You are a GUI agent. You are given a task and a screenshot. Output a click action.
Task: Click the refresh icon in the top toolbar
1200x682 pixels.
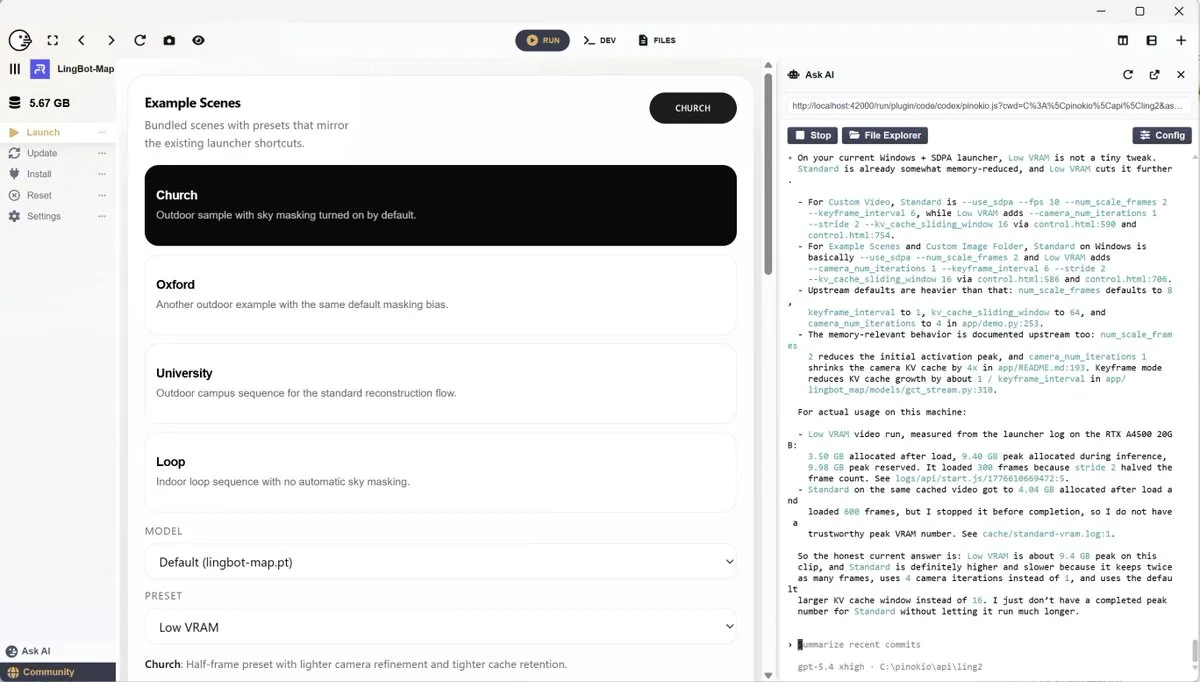tap(140, 40)
